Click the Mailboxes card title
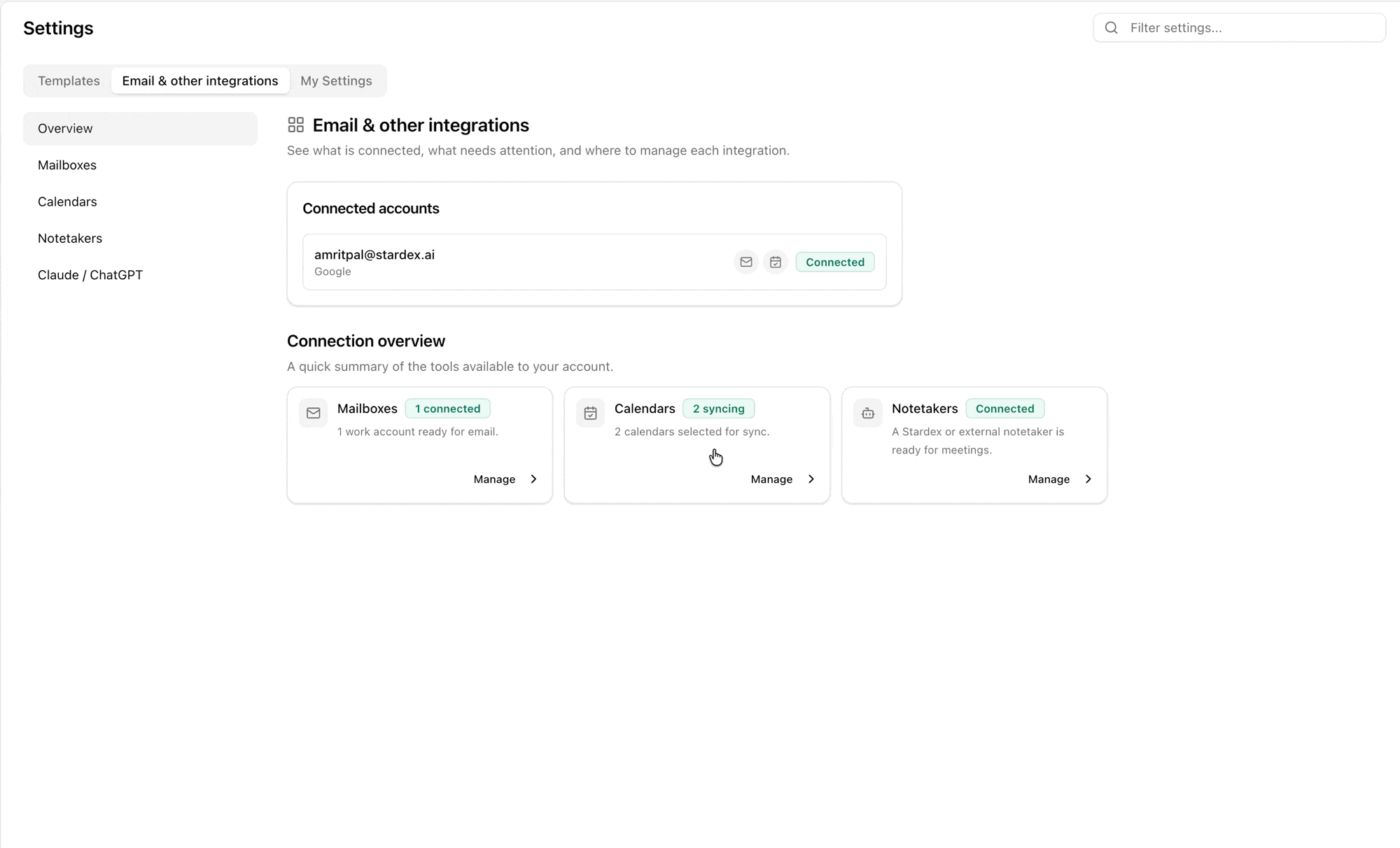The width and height of the screenshot is (1400, 848). (367, 409)
